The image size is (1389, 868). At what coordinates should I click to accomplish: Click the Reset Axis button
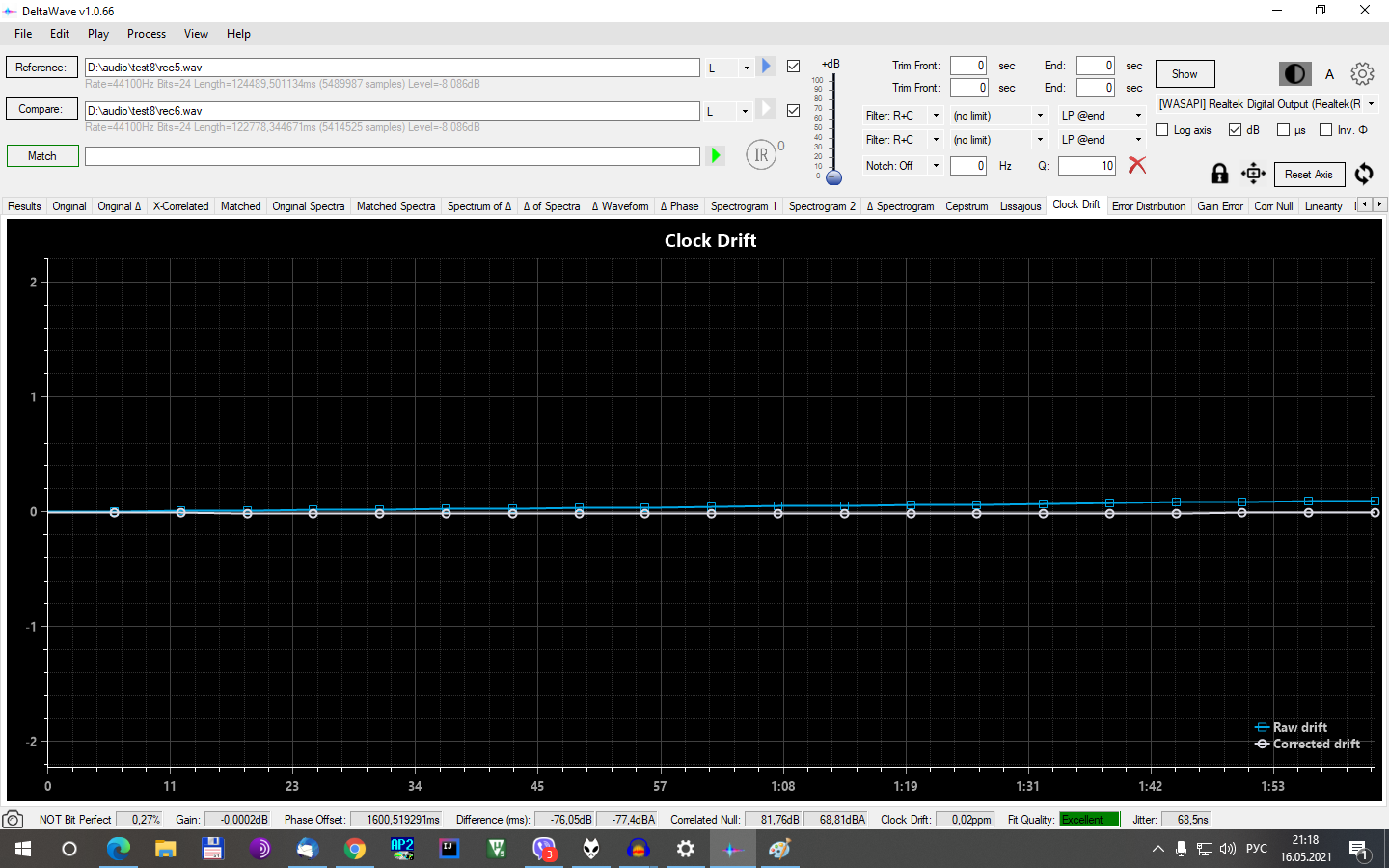pyautogui.click(x=1309, y=175)
